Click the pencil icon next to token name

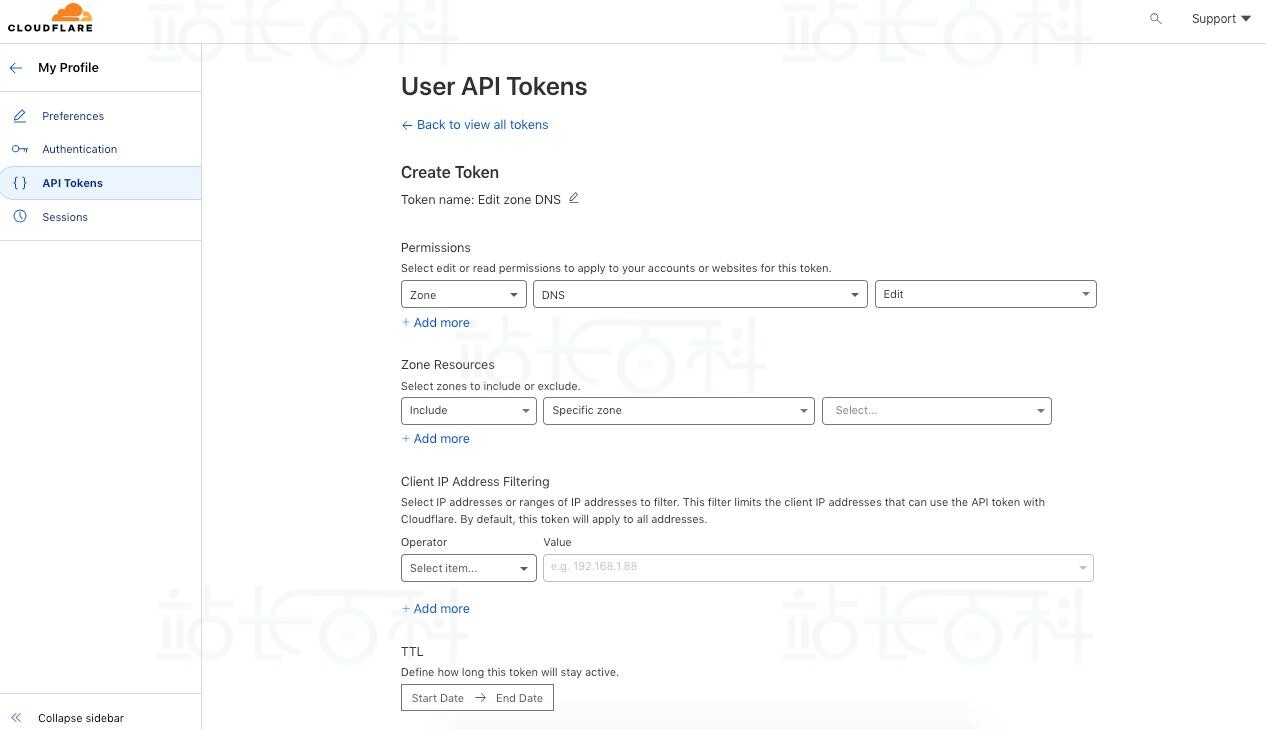pos(574,198)
